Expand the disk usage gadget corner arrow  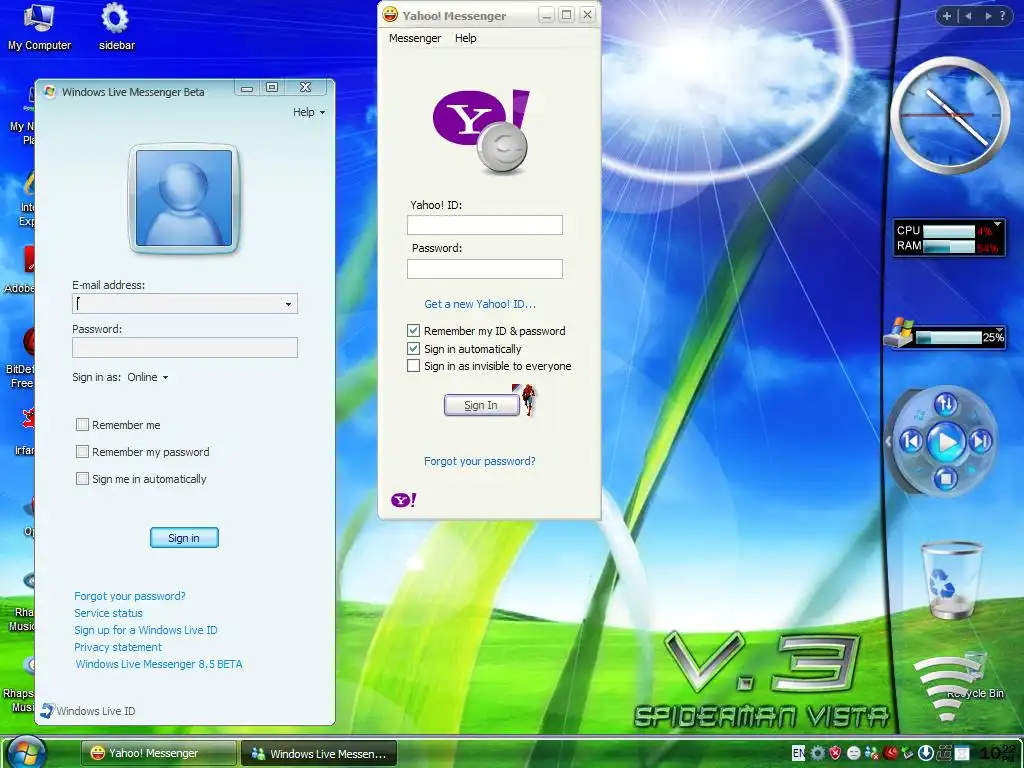pos(999,329)
